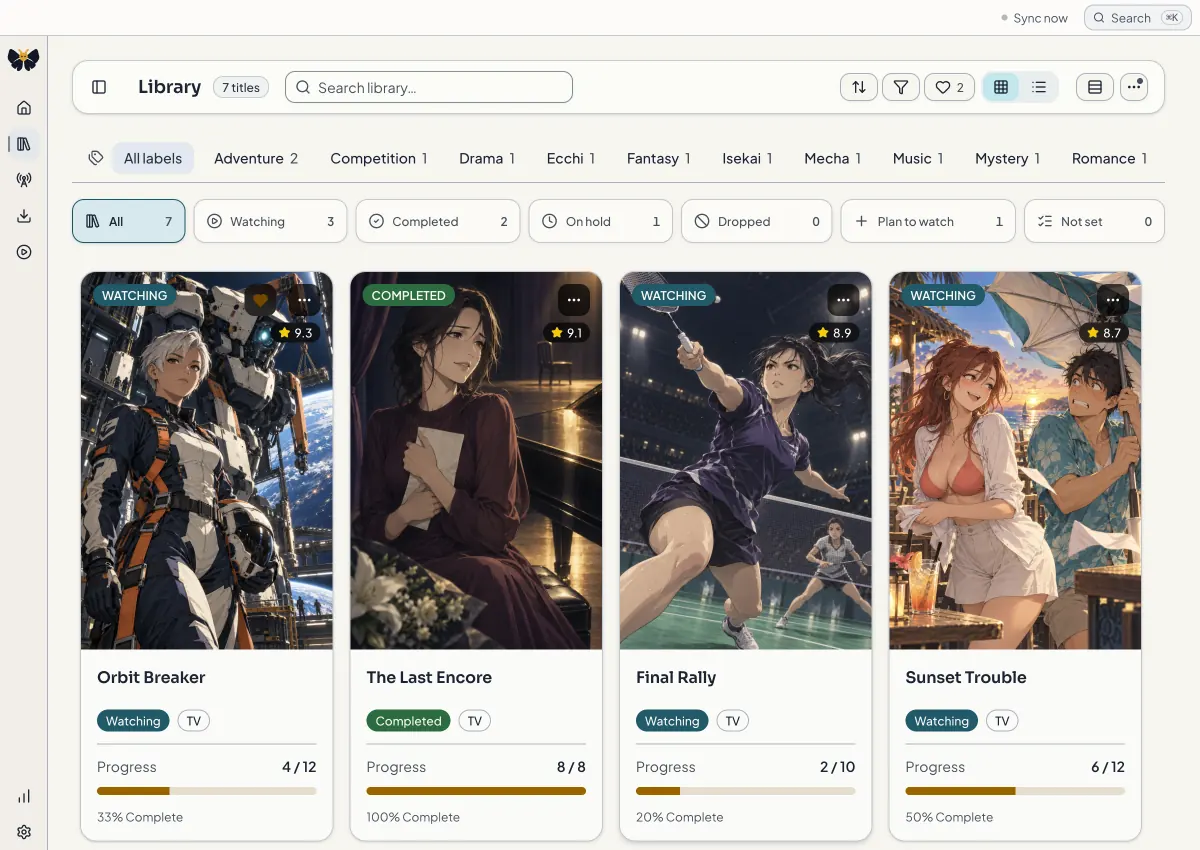The image size is (1200, 850).
Task: Open the broadcast sidebar icon
Action: point(24,180)
